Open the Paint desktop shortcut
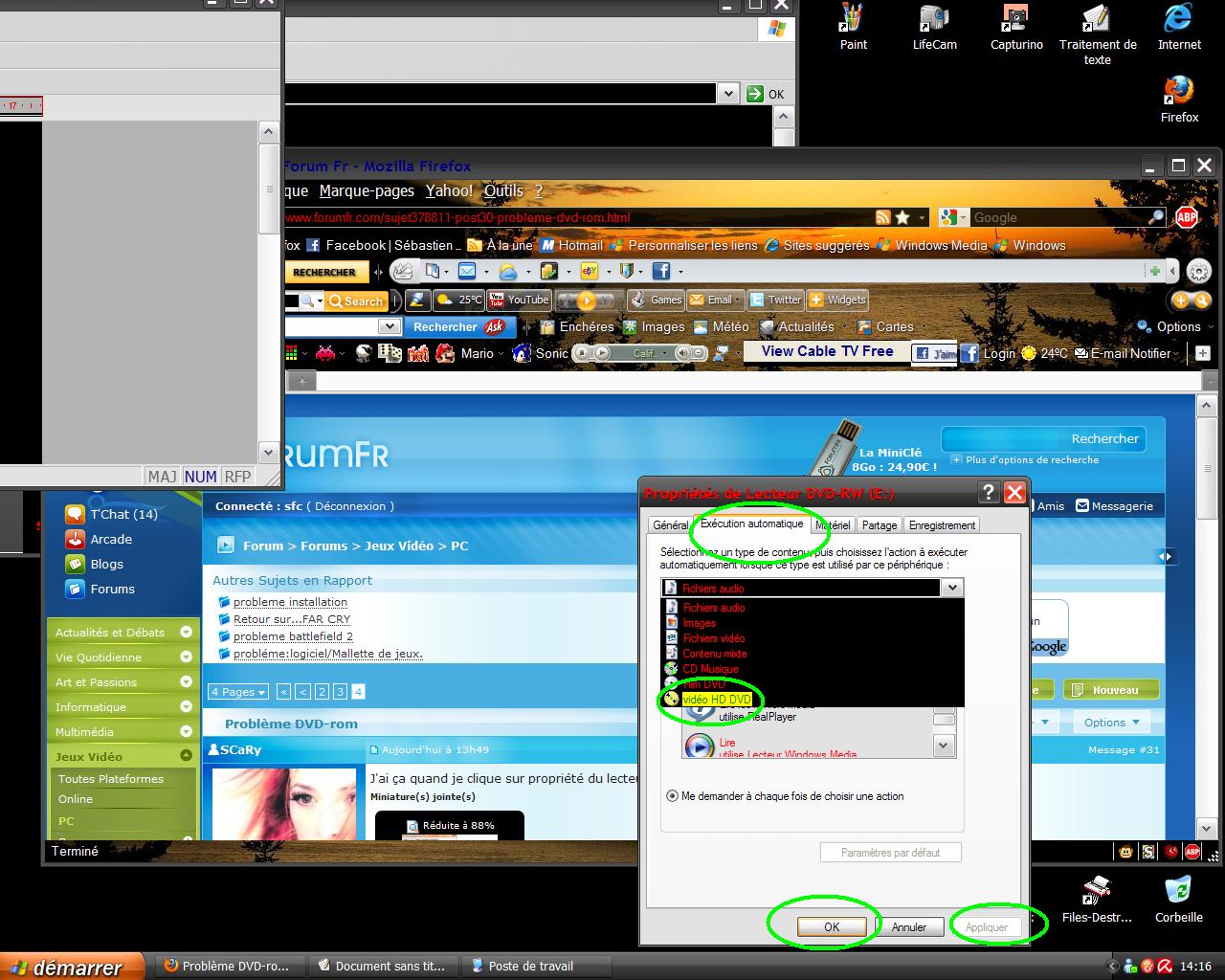 (852, 26)
